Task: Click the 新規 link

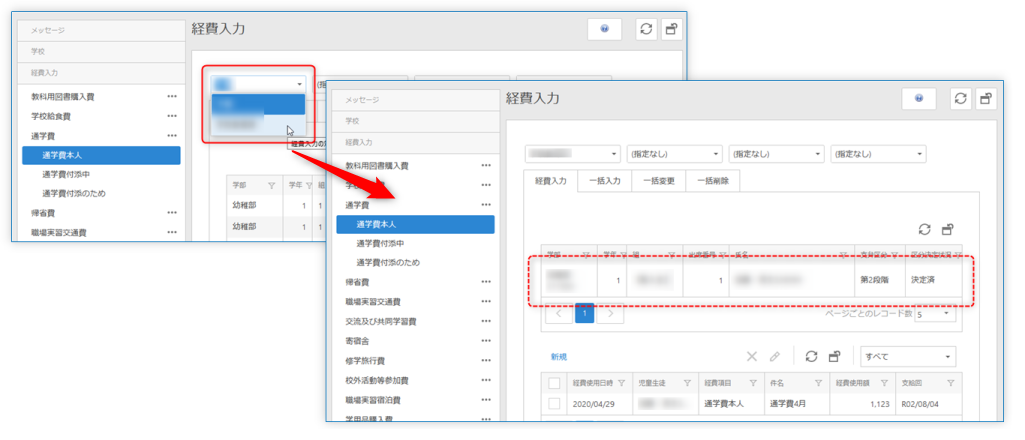Action: pos(558,357)
